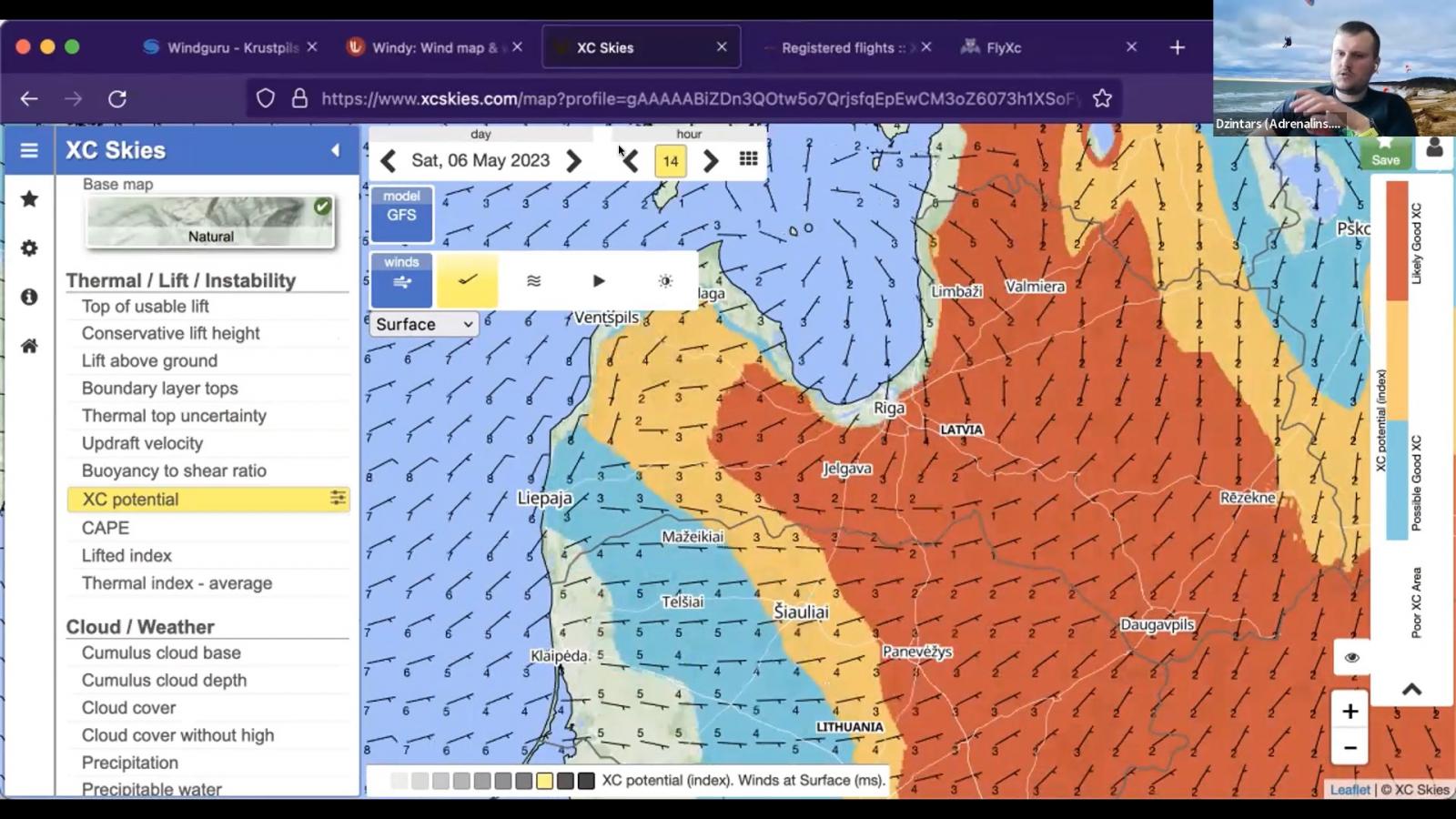Screen dimensions: 1456x819
Task: Open the hour grid picker
Action: pyautogui.click(x=748, y=159)
